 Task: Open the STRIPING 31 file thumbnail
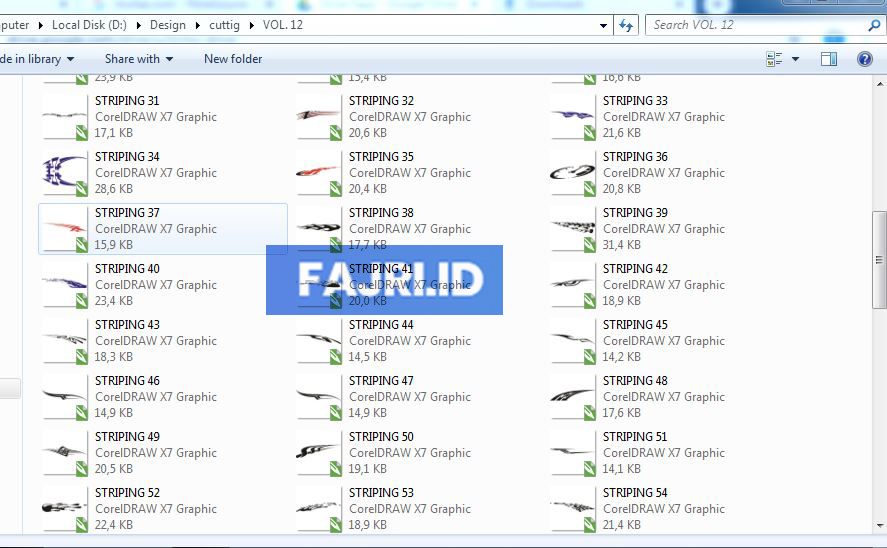pyautogui.click(x=65, y=117)
